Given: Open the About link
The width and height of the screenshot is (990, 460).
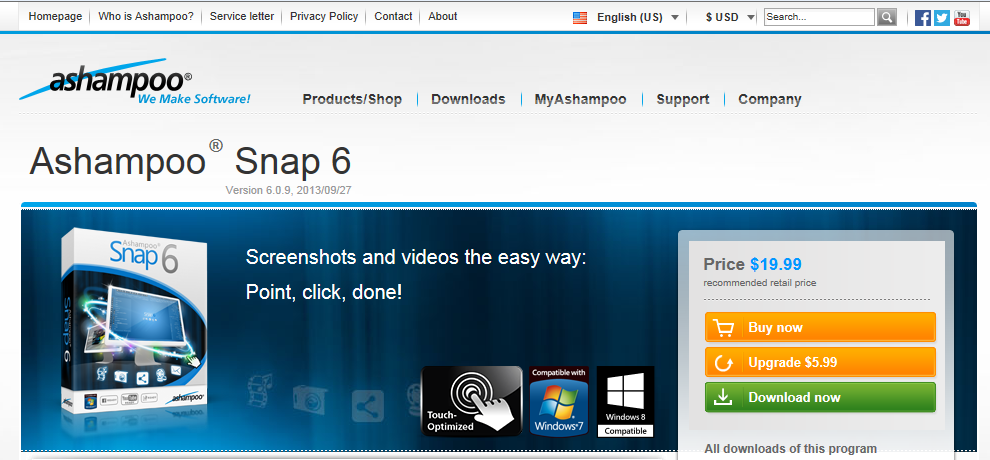Looking at the screenshot, I should pyautogui.click(x=443, y=16).
